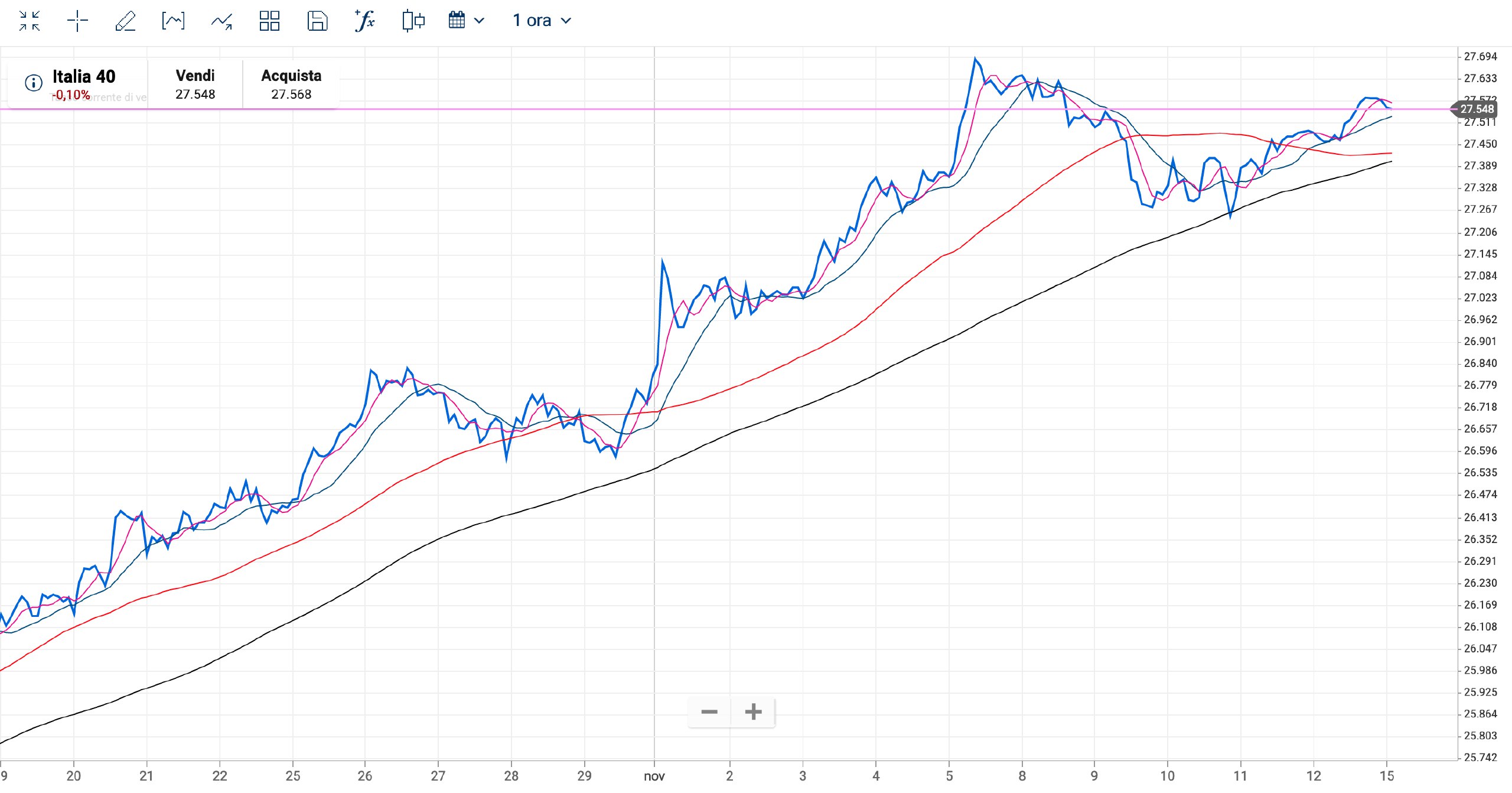Image resolution: width=1512 pixels, height=793 pixels.
Task: Click the 27.694 price axis label
Action: pos(1480,57)
